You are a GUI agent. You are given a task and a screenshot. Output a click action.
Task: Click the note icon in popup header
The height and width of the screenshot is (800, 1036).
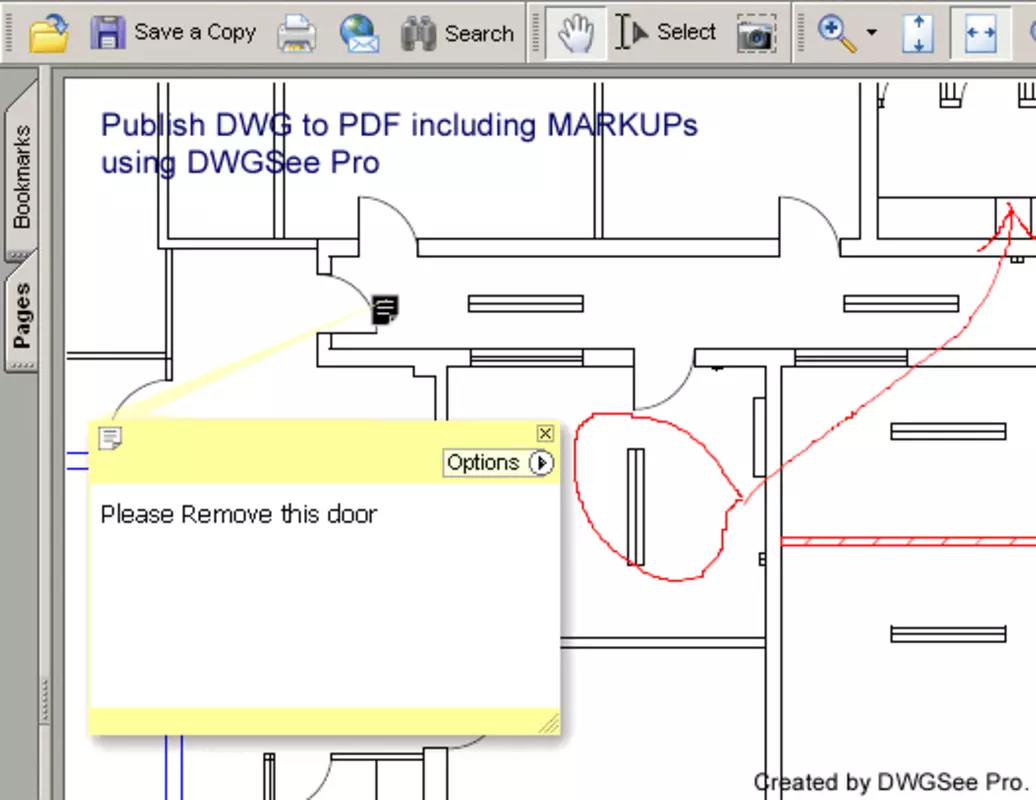point(110,438)
